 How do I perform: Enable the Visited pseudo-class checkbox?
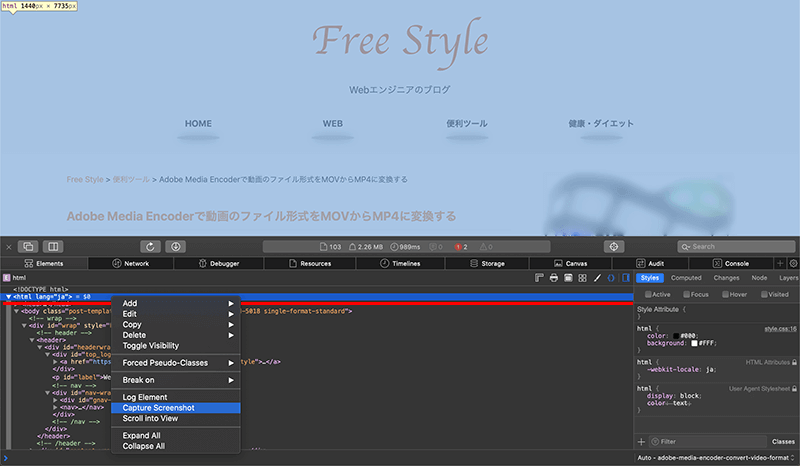coord(764,295)
